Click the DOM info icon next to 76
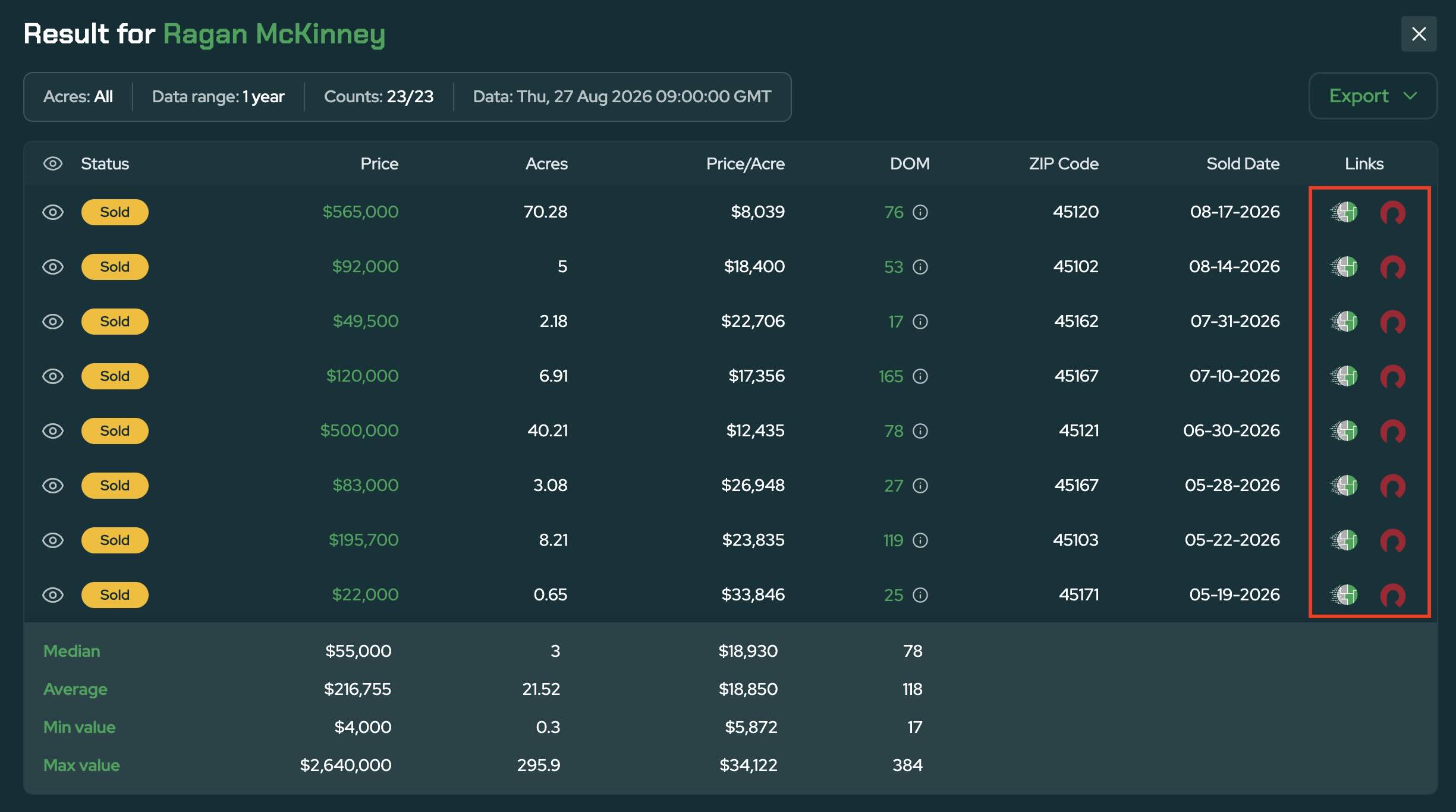 [920, 212]
